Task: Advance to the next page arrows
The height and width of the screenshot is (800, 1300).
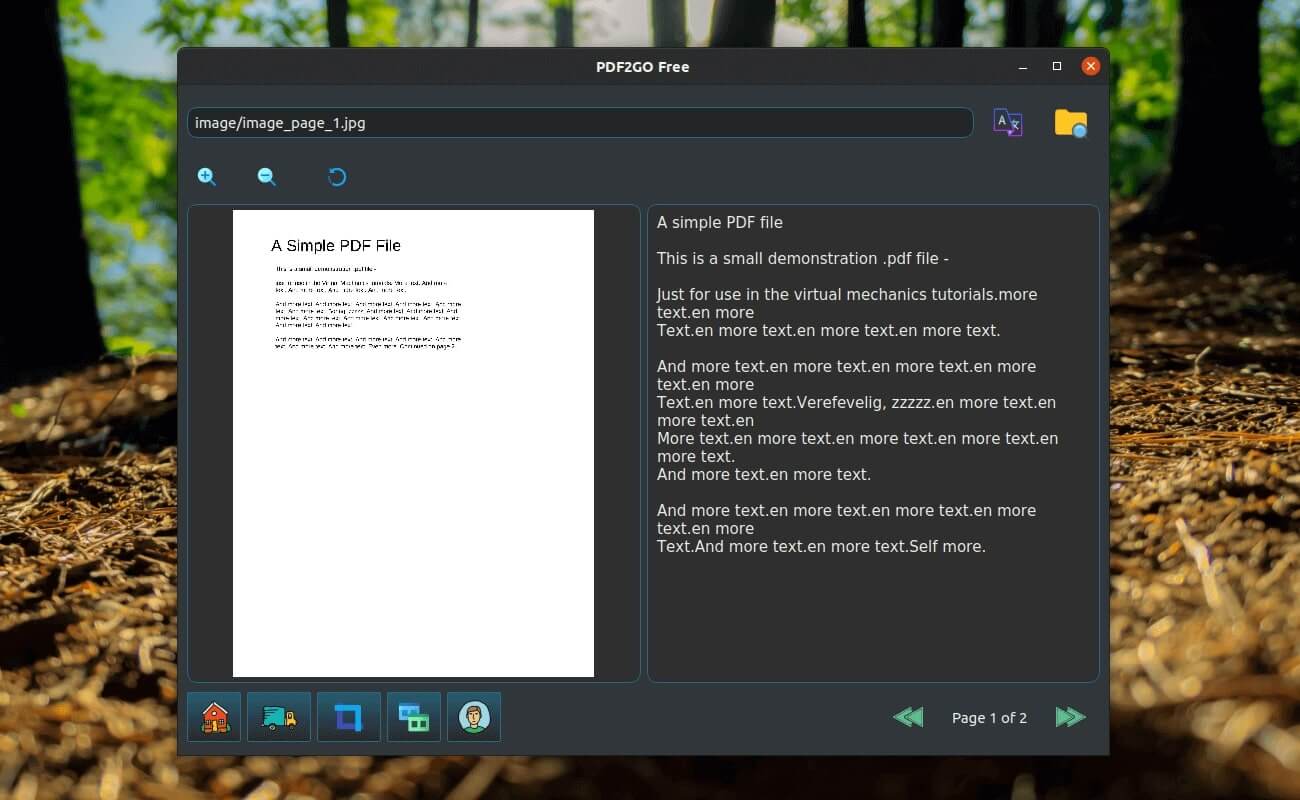Action: click(x=1070, y=717)
